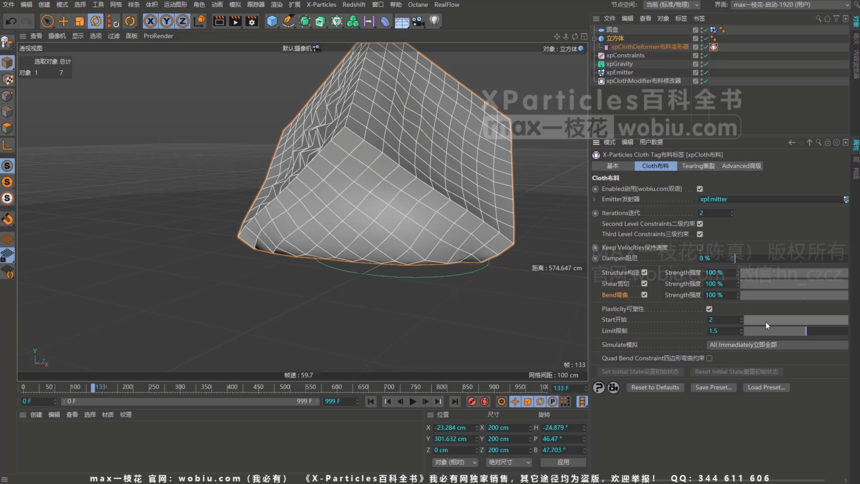Toggle Bend checkbox

[644, 295]
